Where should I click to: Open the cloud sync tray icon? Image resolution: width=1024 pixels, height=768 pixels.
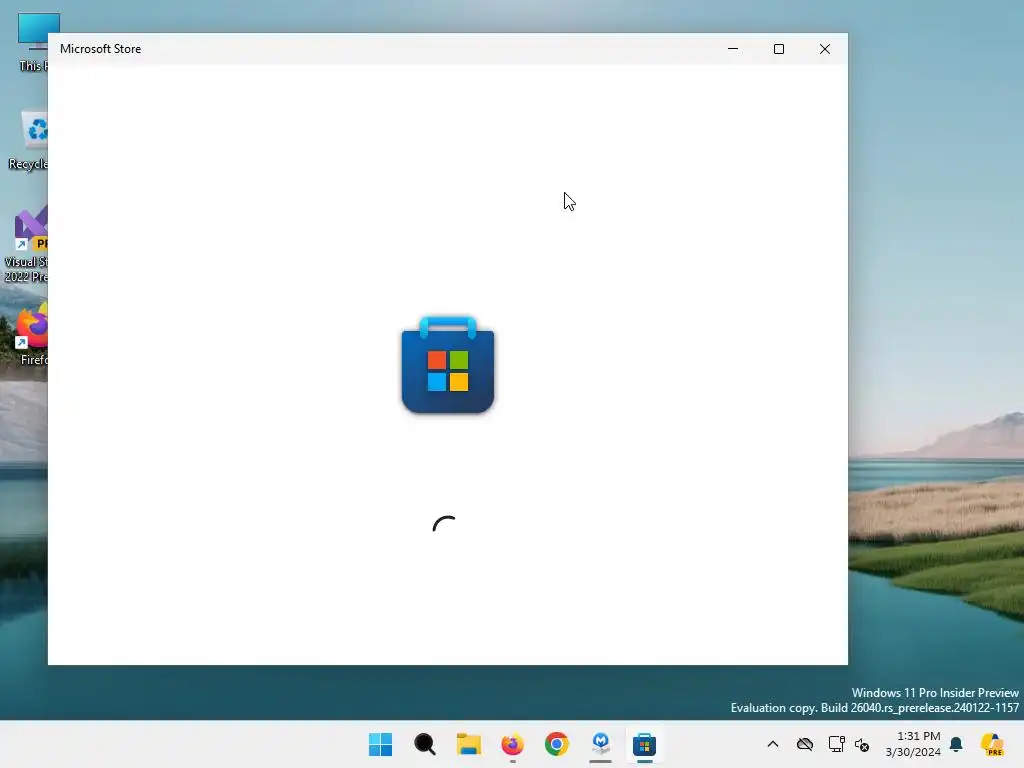point(805,744)
